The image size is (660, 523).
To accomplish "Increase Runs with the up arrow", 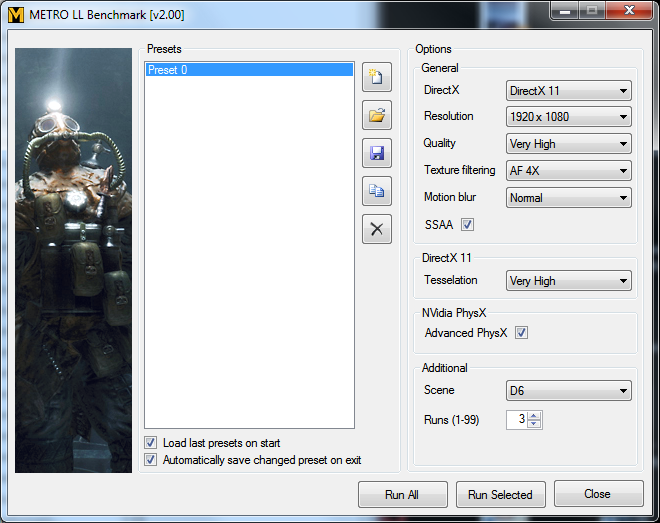I will tap(534, 415).
